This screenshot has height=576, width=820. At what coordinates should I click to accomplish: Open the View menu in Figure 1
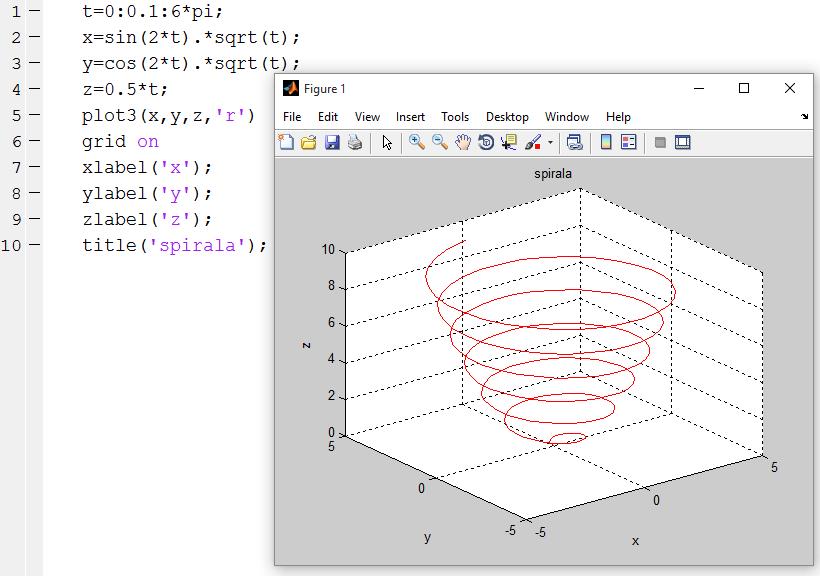[367, 117]
